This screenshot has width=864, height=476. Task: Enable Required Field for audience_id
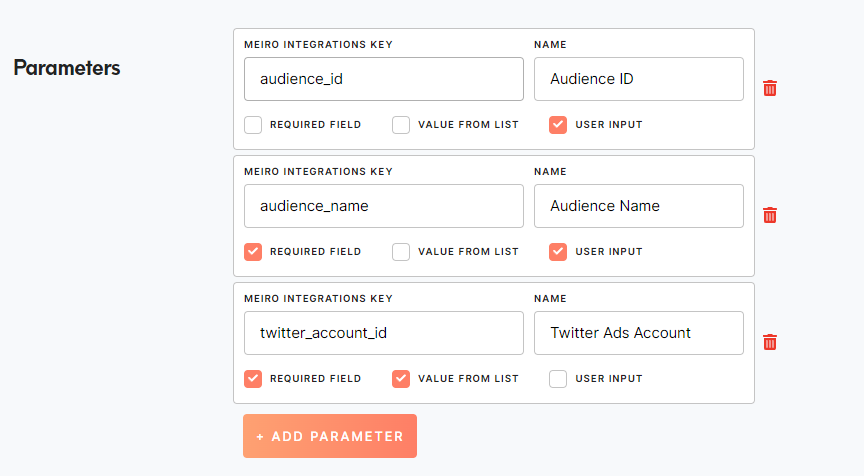pos(253,125)
